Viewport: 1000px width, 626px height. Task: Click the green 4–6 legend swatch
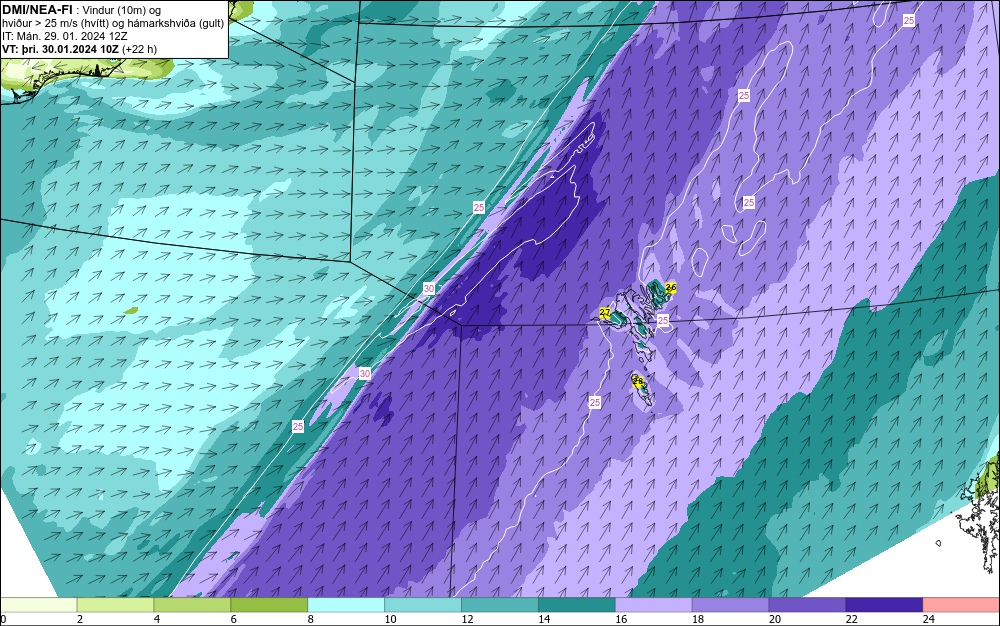[x=192, y=605]
